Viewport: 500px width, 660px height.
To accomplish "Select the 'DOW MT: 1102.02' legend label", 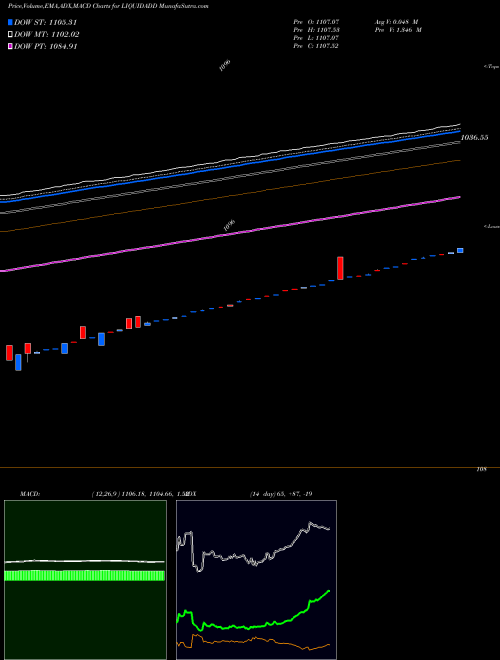I will pyautogui.click(x=47, y=35).
